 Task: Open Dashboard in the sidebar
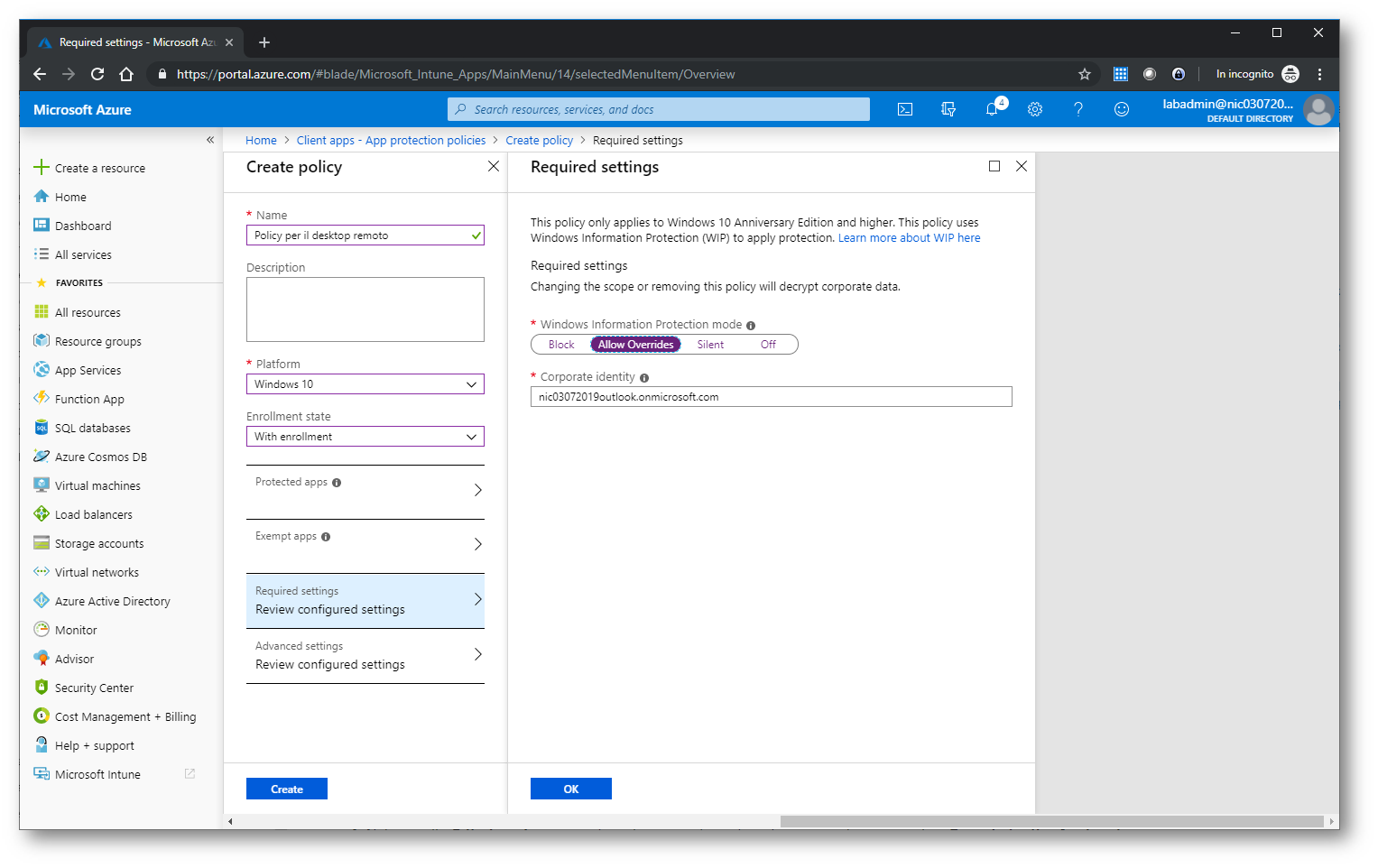(83, 226)
